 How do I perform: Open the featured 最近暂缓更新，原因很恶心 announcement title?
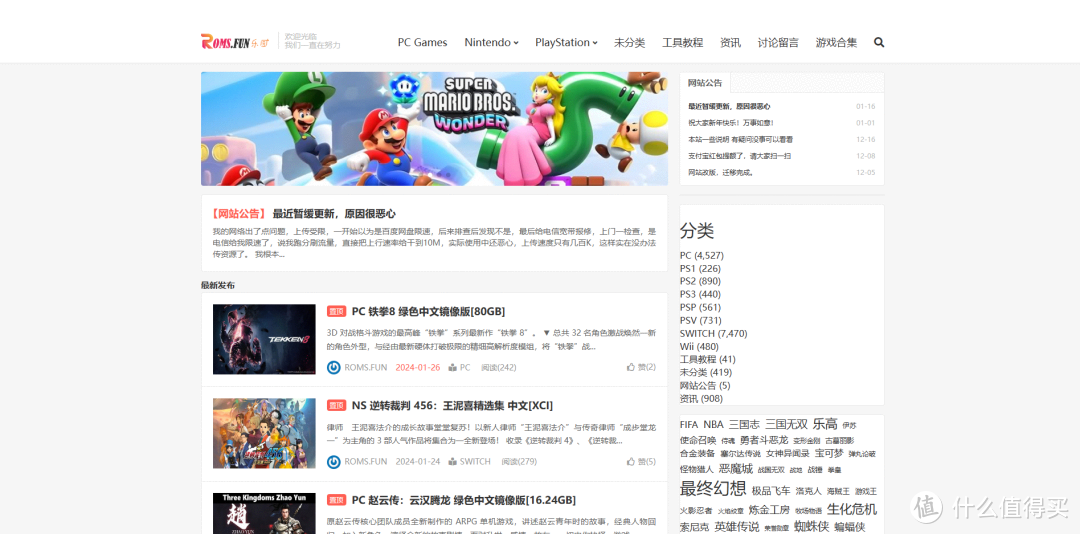point(333,214)
